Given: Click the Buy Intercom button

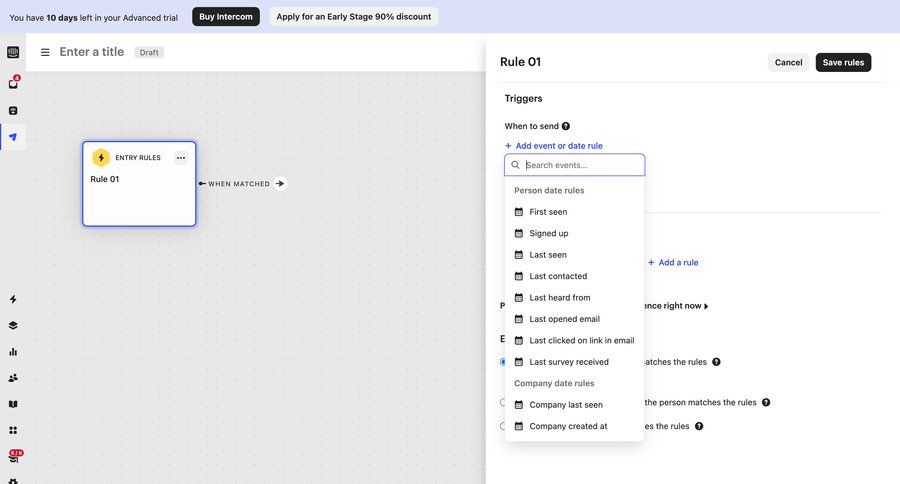Looking at the screenshot, I should [226, 17].
